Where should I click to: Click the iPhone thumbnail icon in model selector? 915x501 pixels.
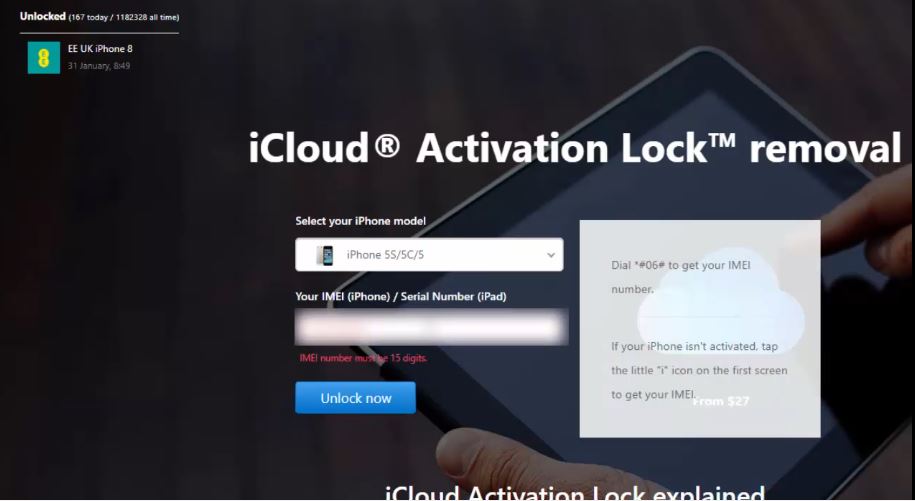pyautogui.click(x=325, y=255)
